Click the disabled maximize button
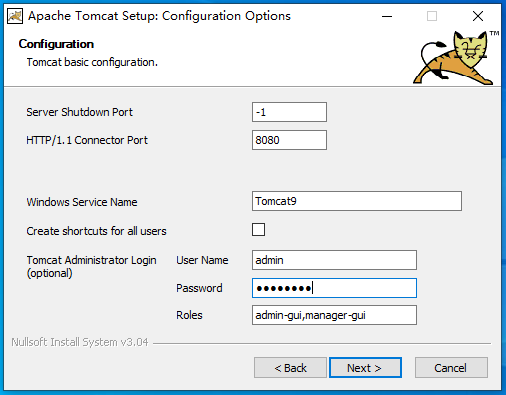 point(432,16)
